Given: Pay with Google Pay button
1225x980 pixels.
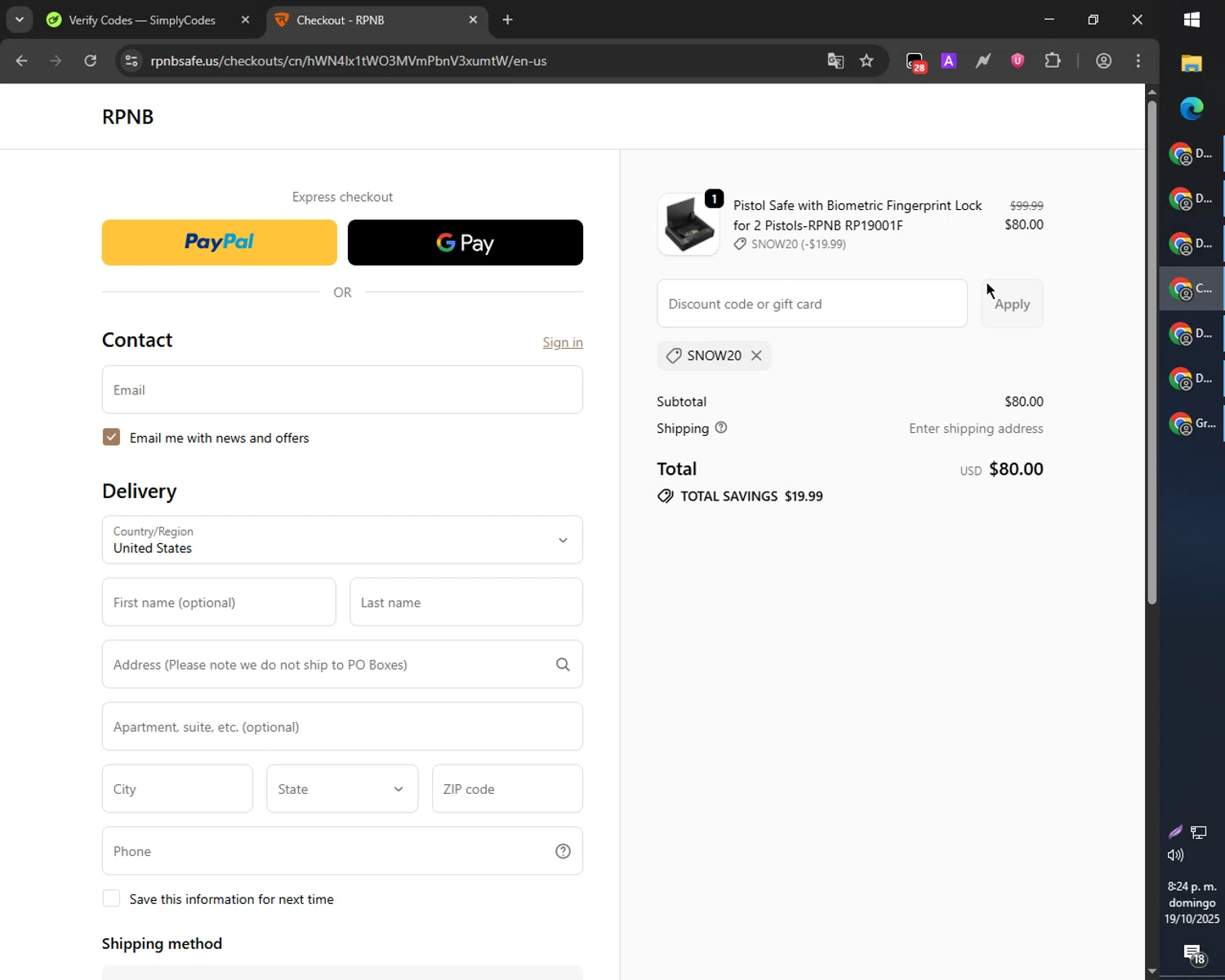Looking at the screenshot, I should pos(465,243).
